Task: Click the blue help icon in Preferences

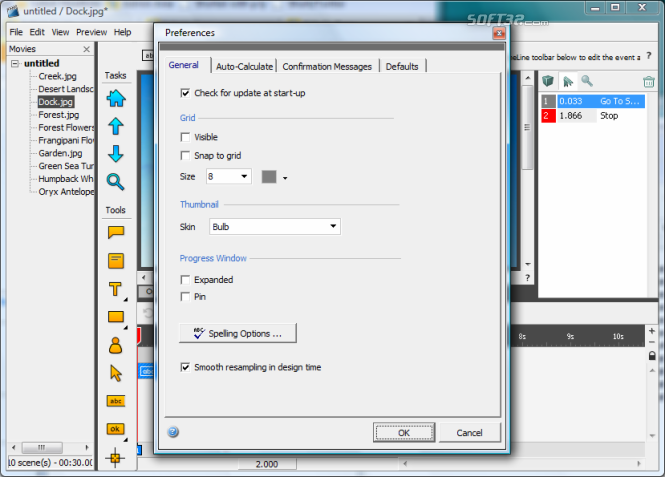Action: [173, 432]
